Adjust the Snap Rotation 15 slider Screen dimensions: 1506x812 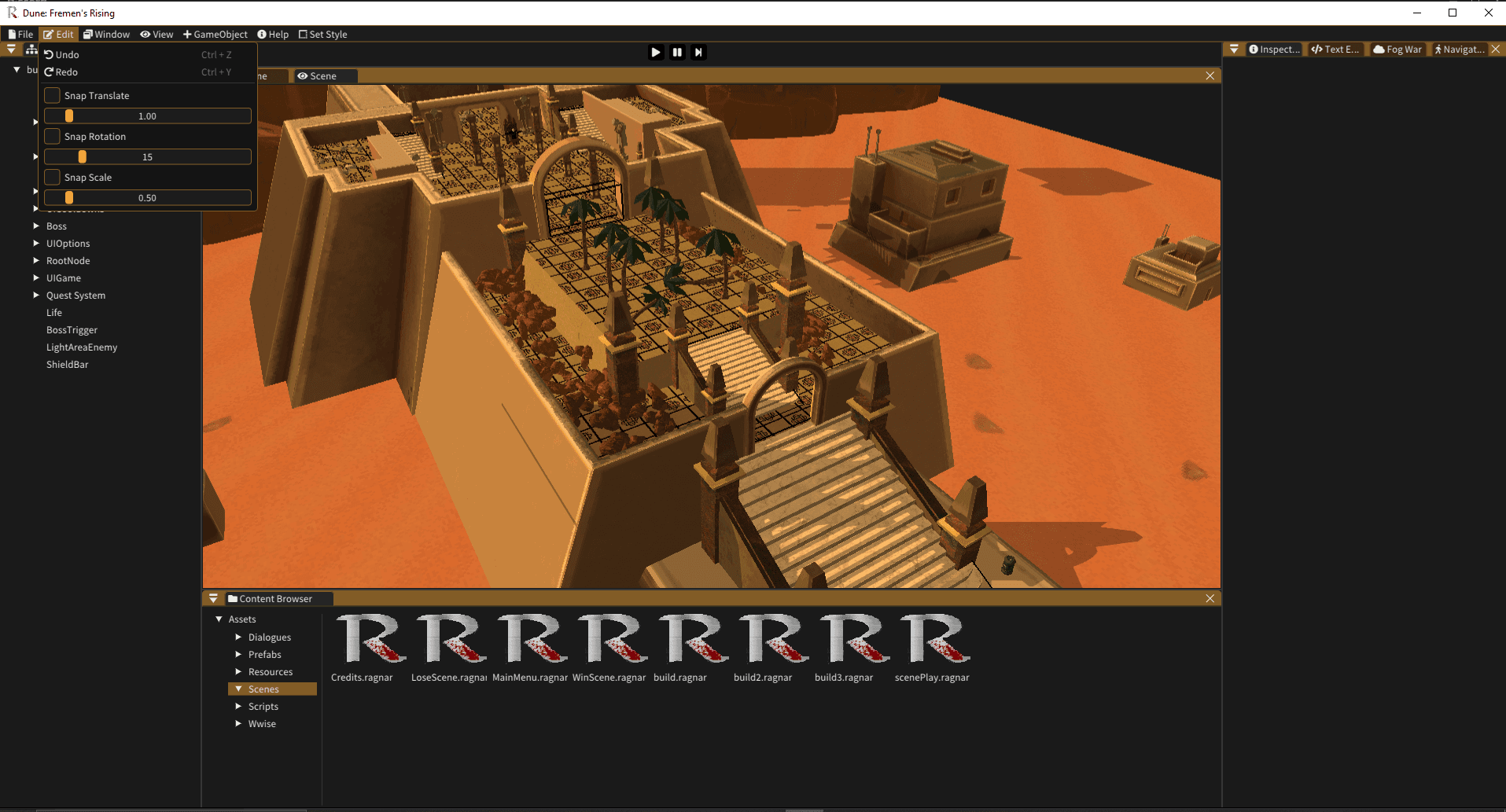(148, 156)
